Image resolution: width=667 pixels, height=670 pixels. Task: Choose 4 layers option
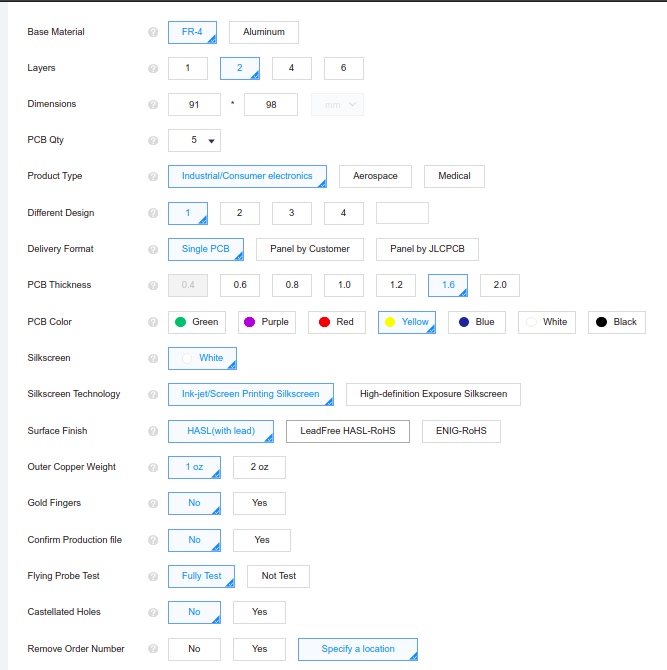click(x=291, y=68)
